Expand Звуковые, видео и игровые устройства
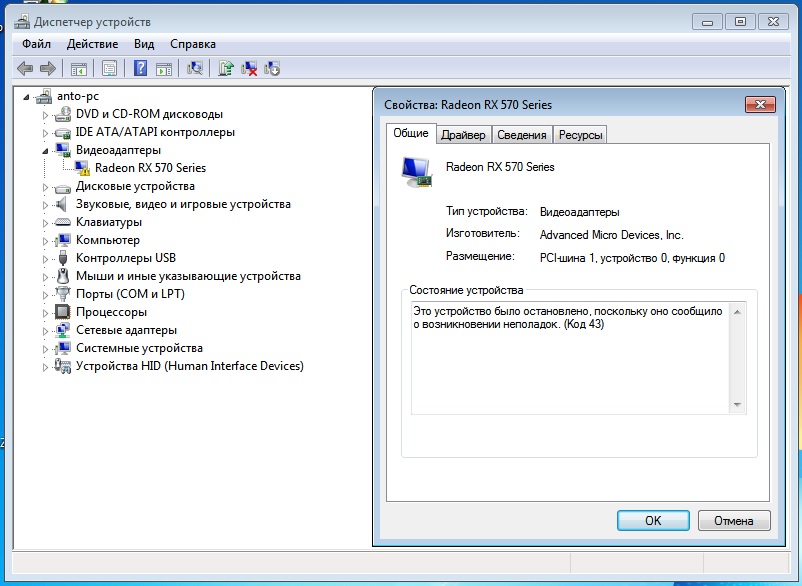 45,205
